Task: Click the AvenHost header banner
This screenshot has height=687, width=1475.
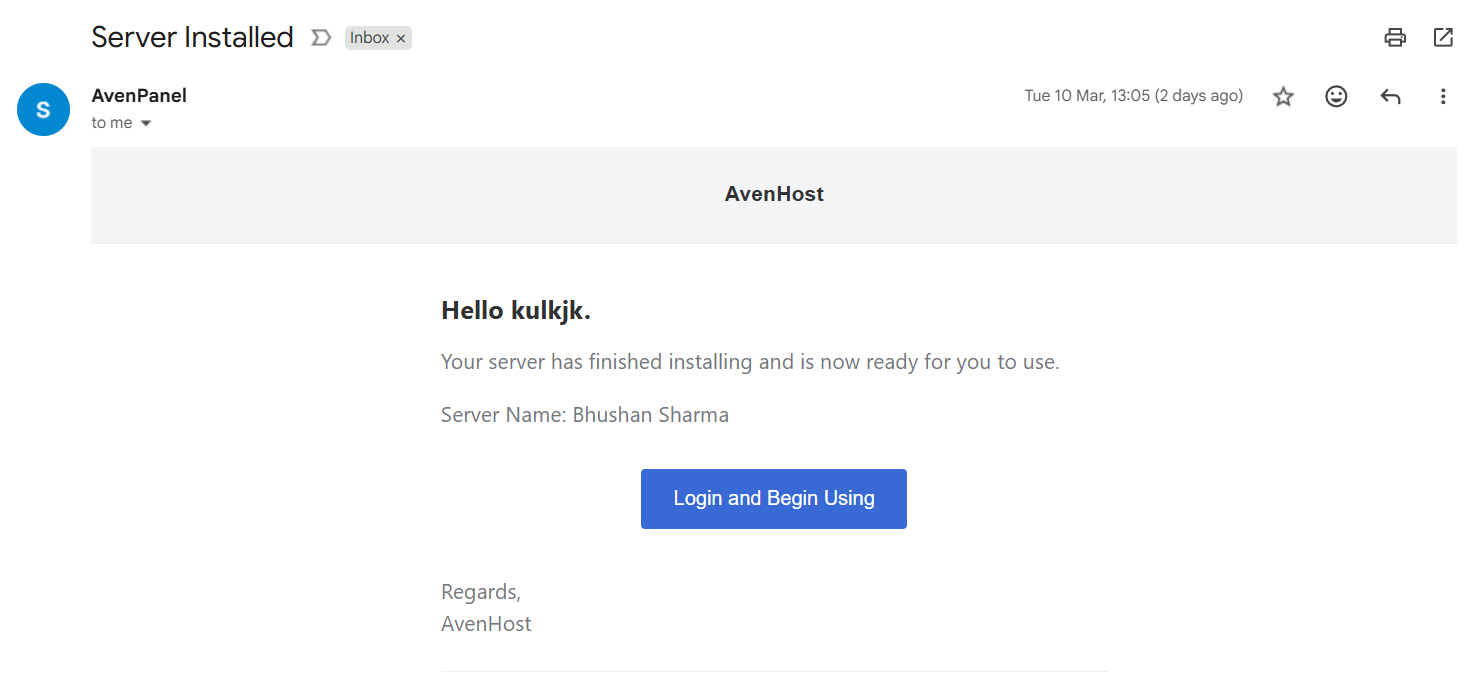Action: click(x=773, y=193)
